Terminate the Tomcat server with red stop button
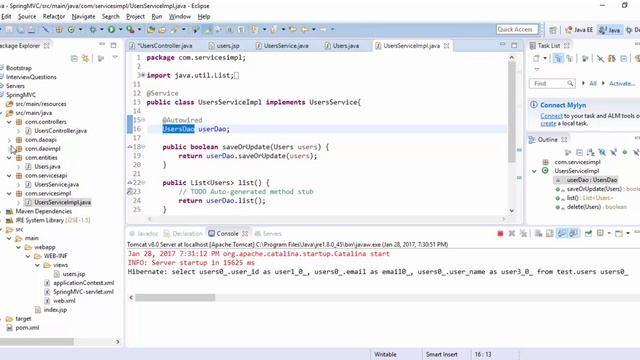This screenshot has width=640, height=360. (x=500, y=233)
